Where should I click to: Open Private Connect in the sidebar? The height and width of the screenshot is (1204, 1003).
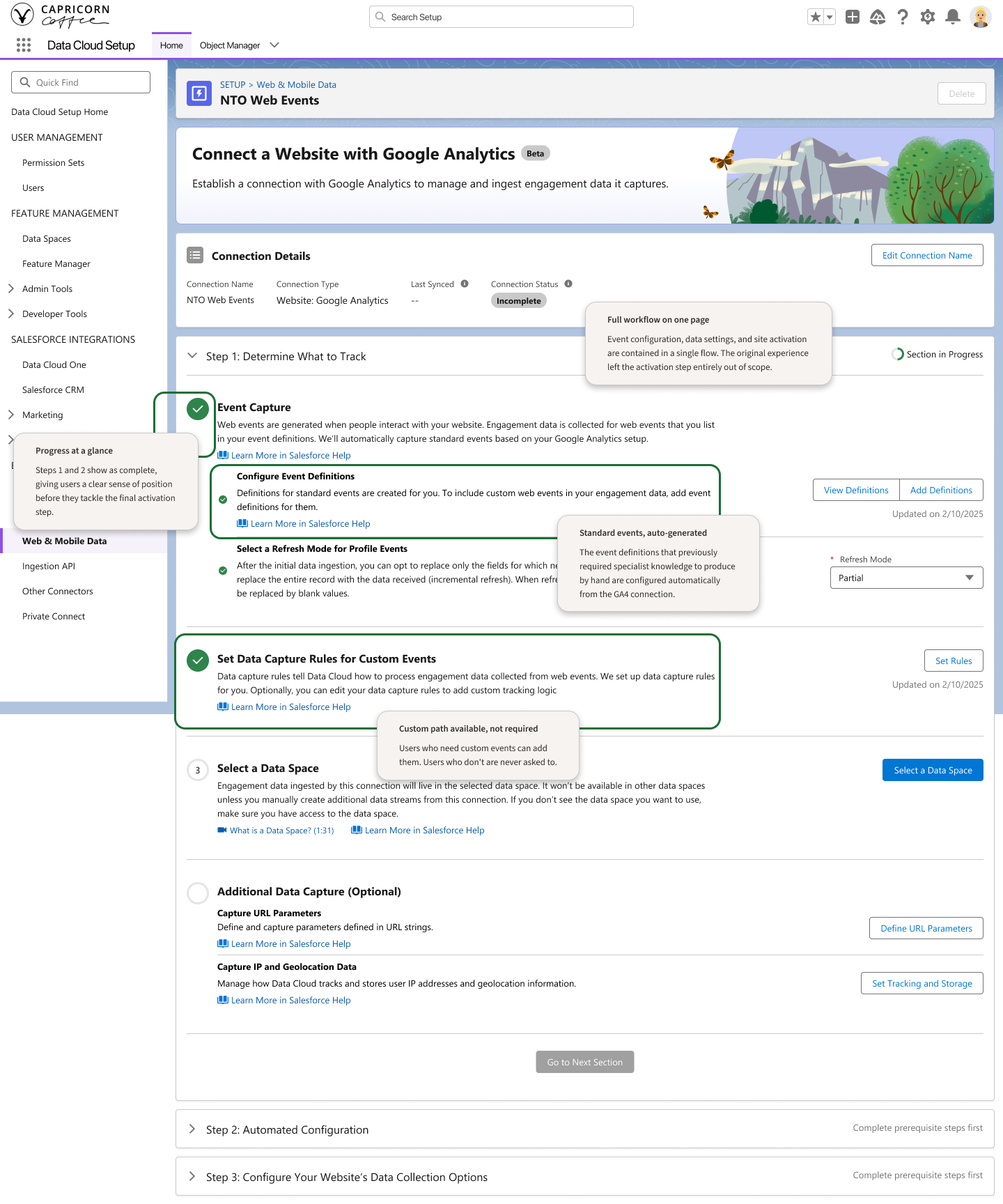pos(54,616)
